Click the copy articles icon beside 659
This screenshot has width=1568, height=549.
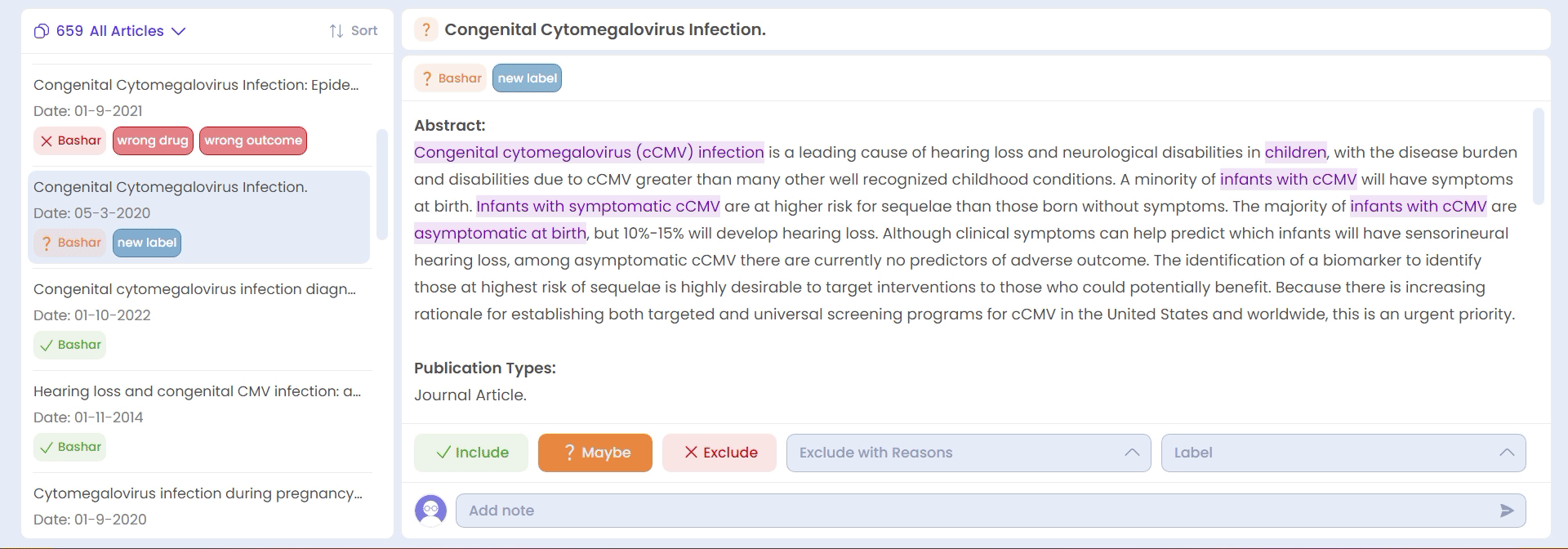pyautogui.click(x=42, y=31)
